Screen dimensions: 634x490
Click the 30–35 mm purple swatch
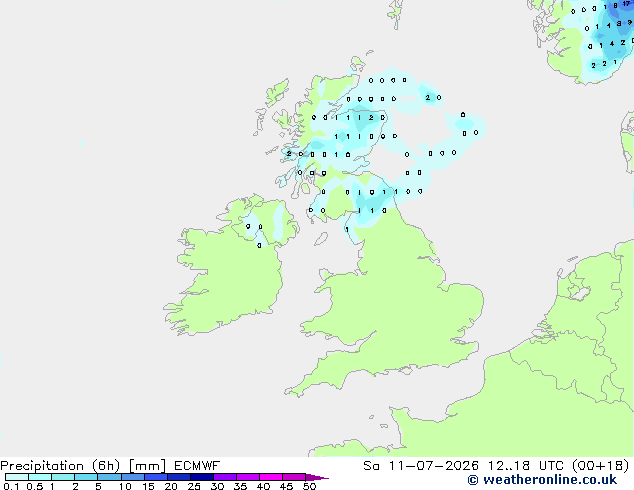[225, 477]
